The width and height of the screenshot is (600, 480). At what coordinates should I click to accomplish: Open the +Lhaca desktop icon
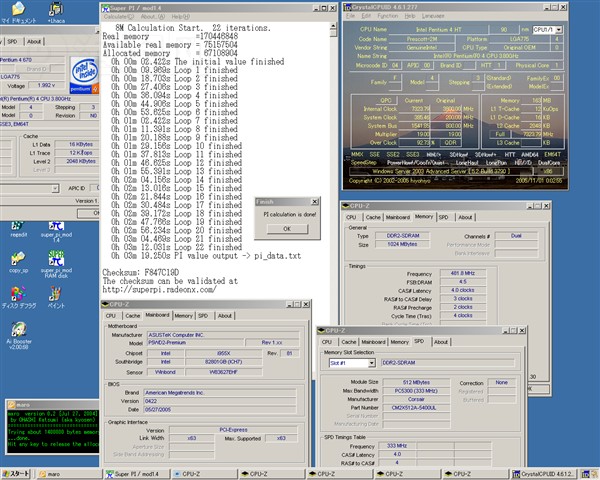point(56,12)
